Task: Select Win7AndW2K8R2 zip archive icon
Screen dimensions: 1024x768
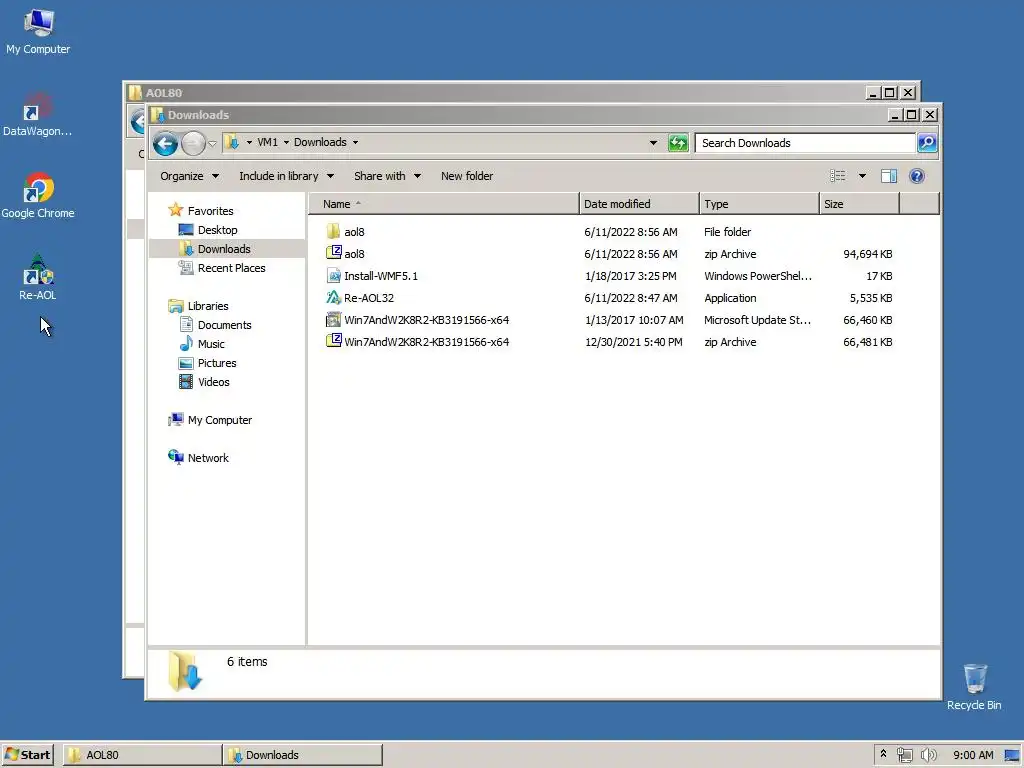Action: point(334,341)
